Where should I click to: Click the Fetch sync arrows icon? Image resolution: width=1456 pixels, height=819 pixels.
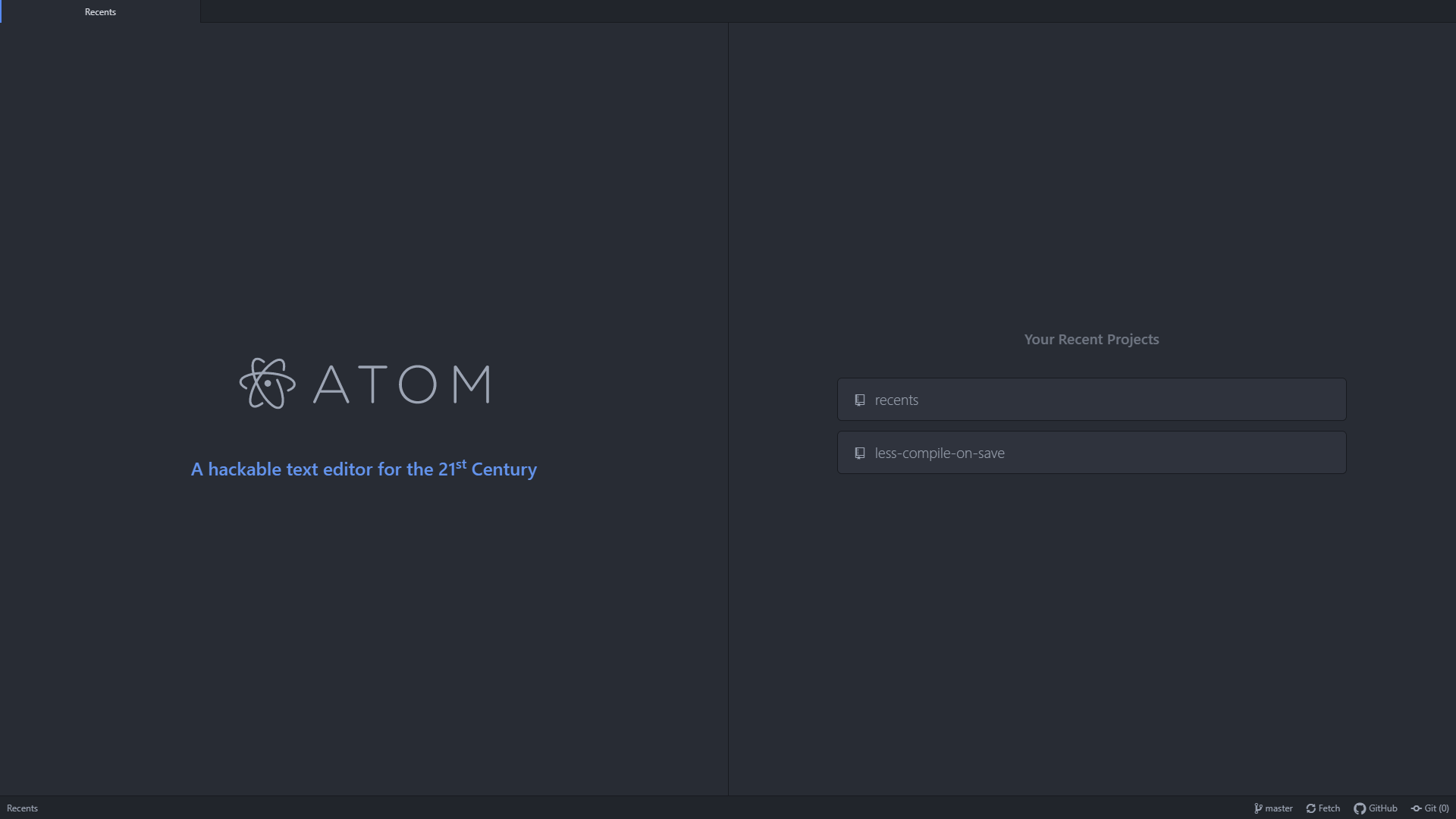pos(1310,808)
